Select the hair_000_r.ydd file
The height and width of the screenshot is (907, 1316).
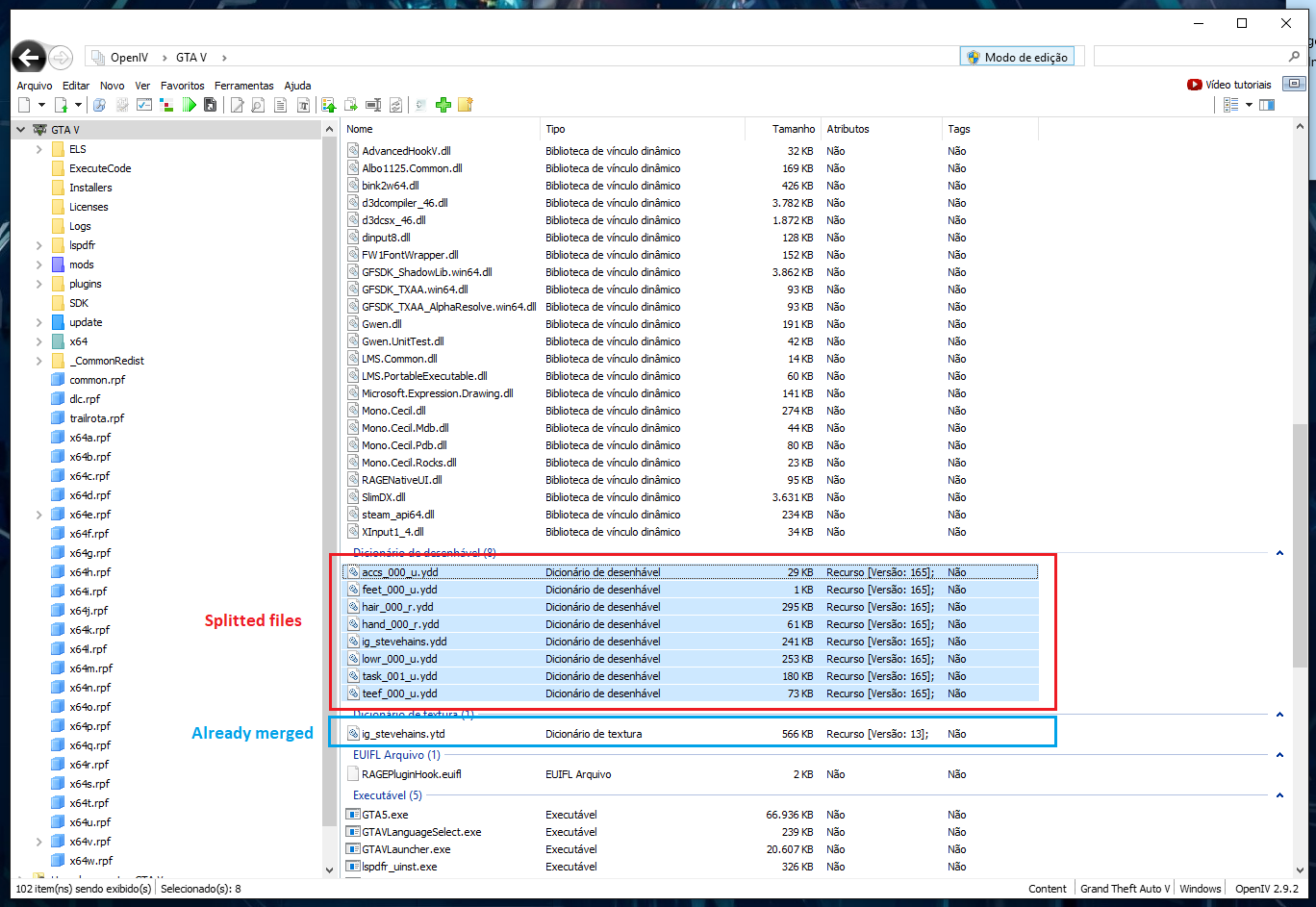click(692, 607)
